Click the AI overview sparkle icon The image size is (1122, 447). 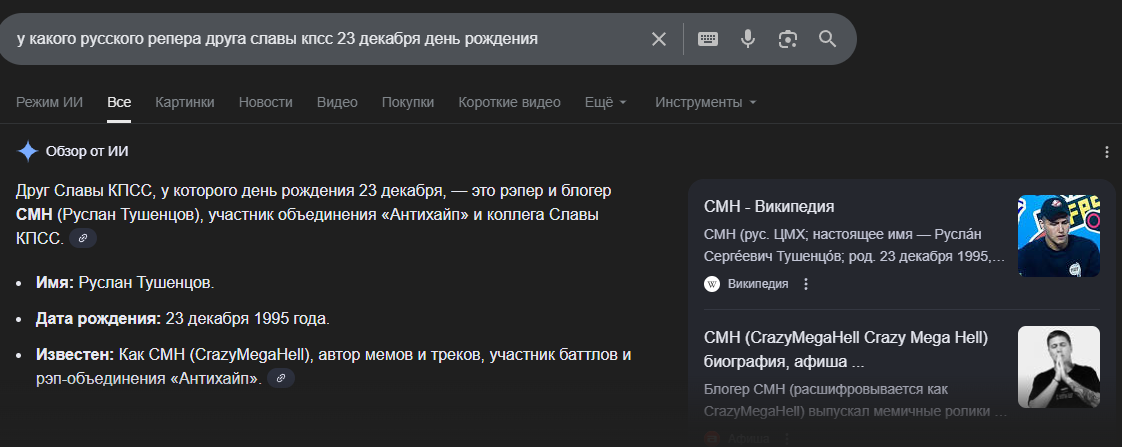27,152
